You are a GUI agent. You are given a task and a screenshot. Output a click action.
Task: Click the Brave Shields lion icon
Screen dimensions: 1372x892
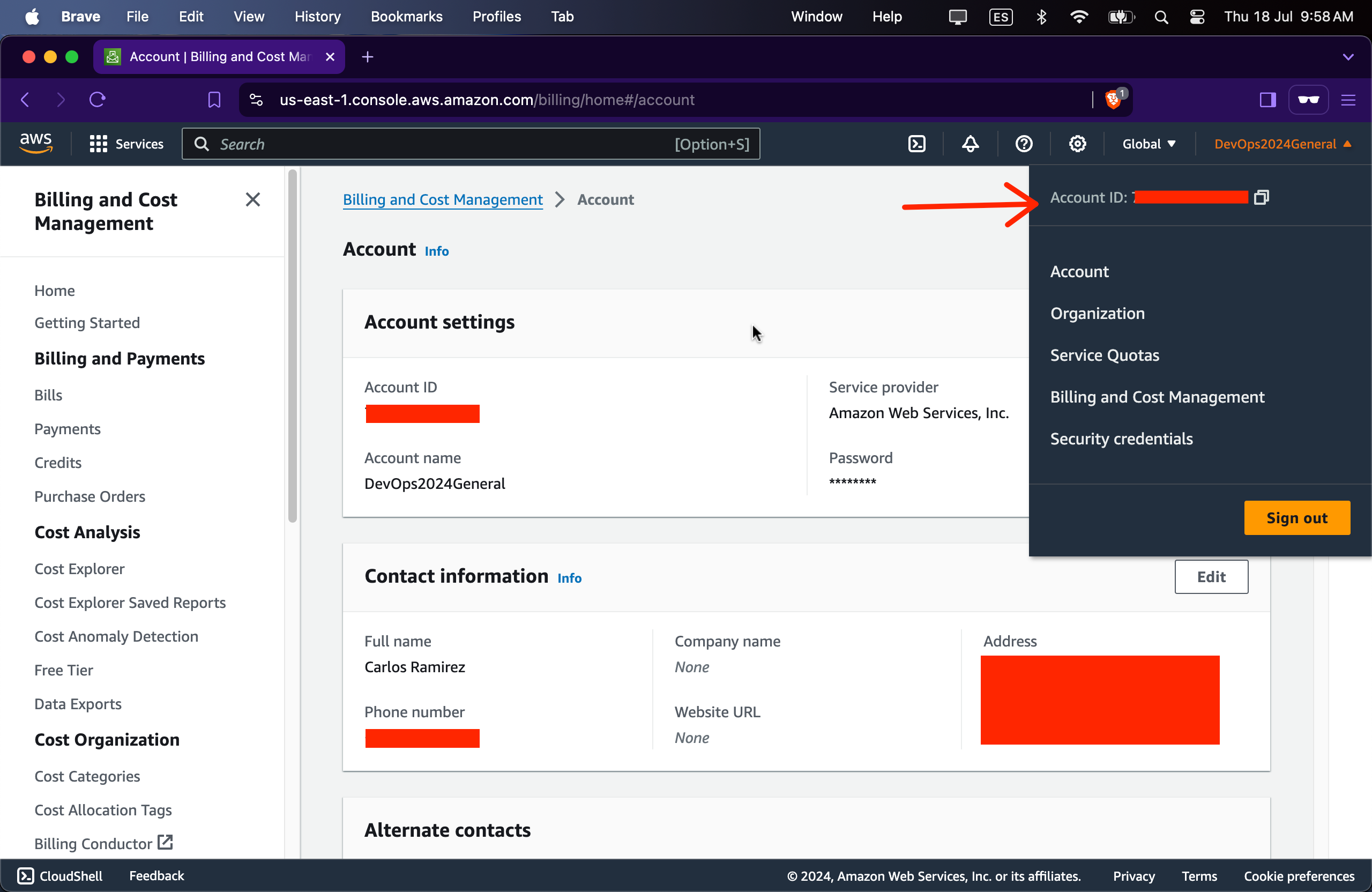(x=1113, y=100)
